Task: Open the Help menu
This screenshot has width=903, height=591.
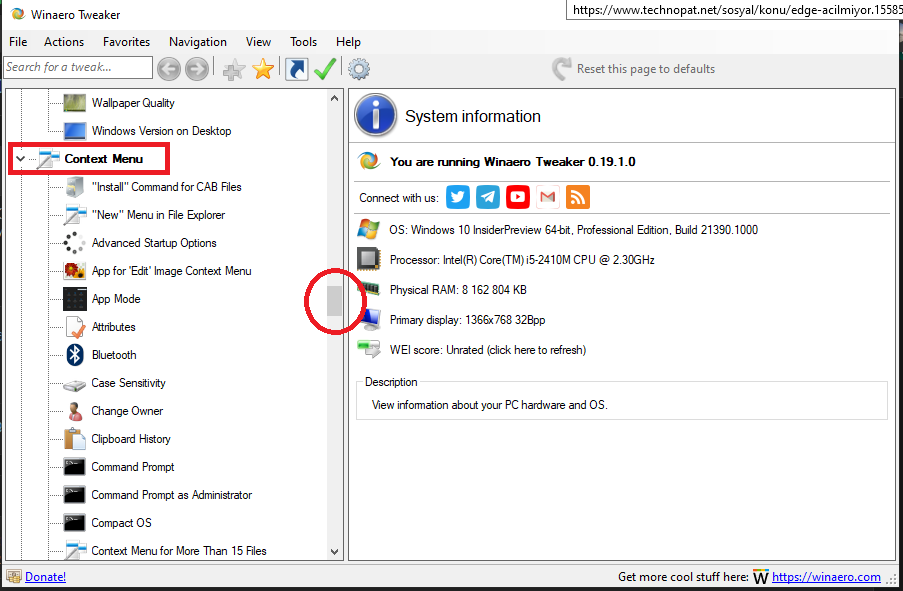Action: tap(348, 42)
